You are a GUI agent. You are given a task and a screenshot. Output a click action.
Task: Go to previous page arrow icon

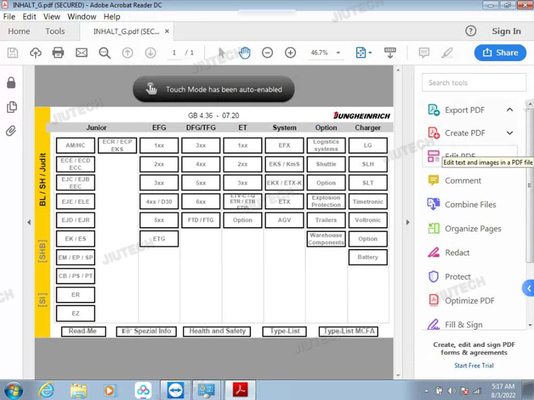click(128, 53)
